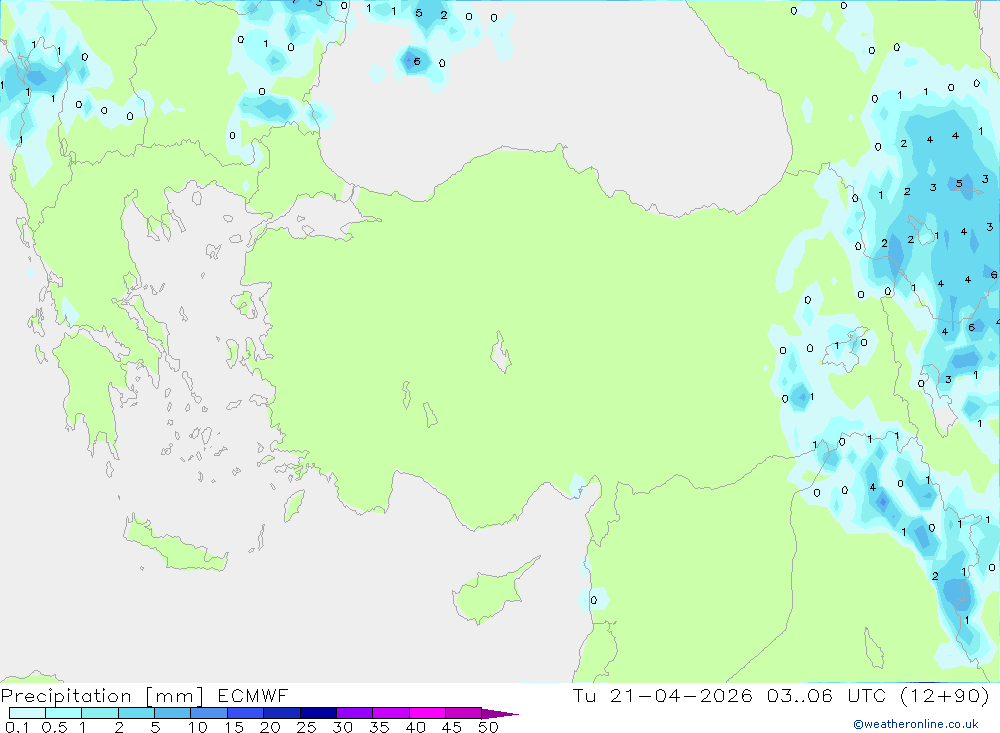Select the 45–50 mm legend swatch
The width and height of the screenshot is (1000, 733).
464,713
